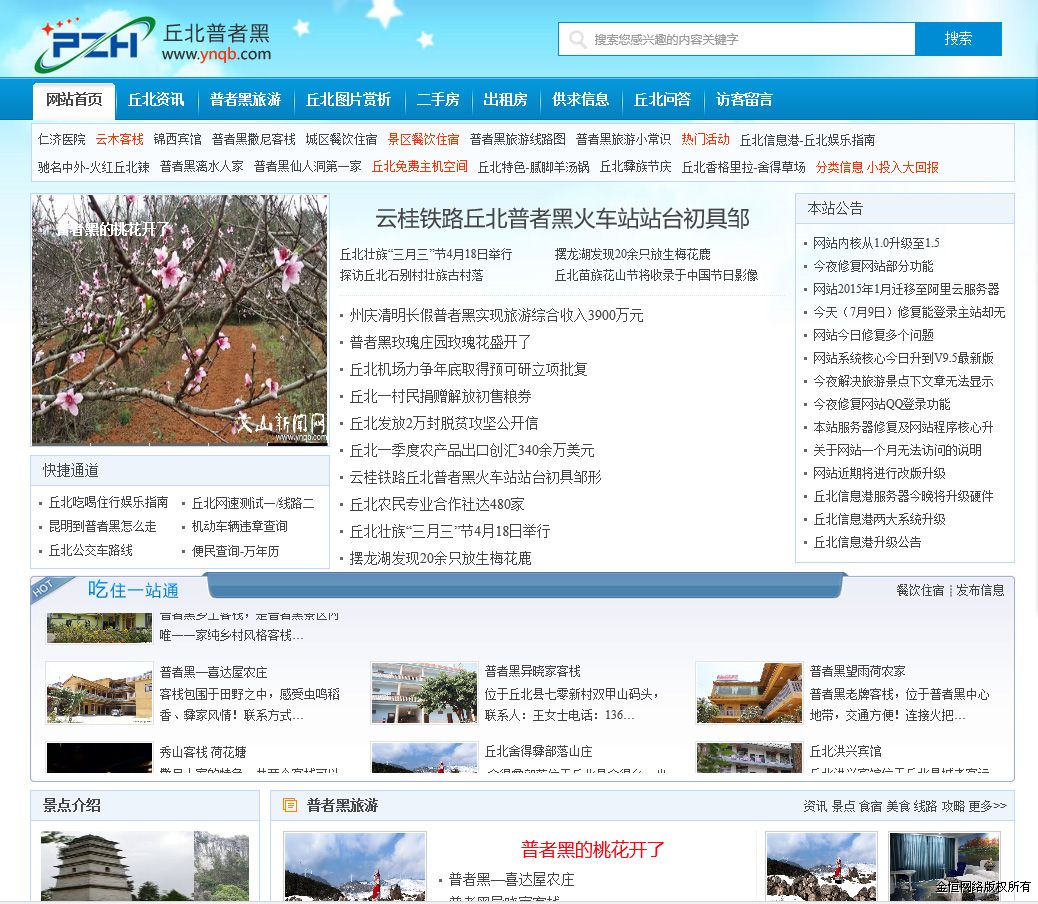1038x904 pixels.
Task: Open quick link 机动车辆违章查询
Action: coord(240,526)
